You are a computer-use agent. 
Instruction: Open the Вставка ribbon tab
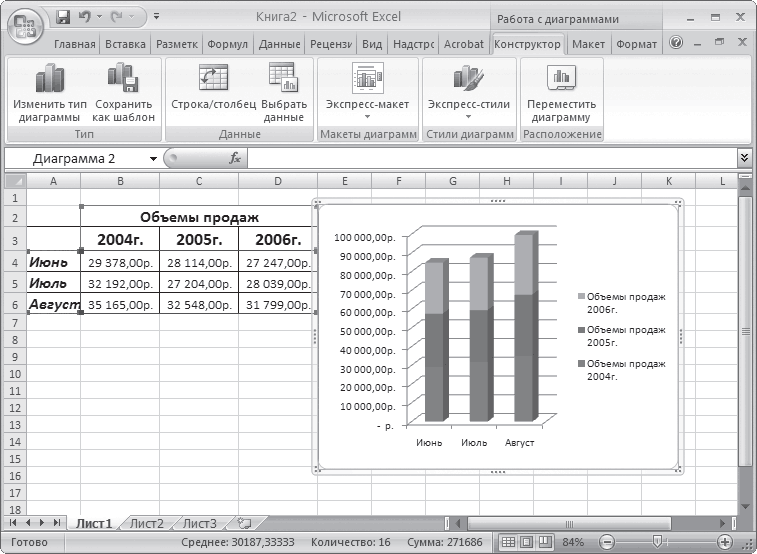[125, 44]
